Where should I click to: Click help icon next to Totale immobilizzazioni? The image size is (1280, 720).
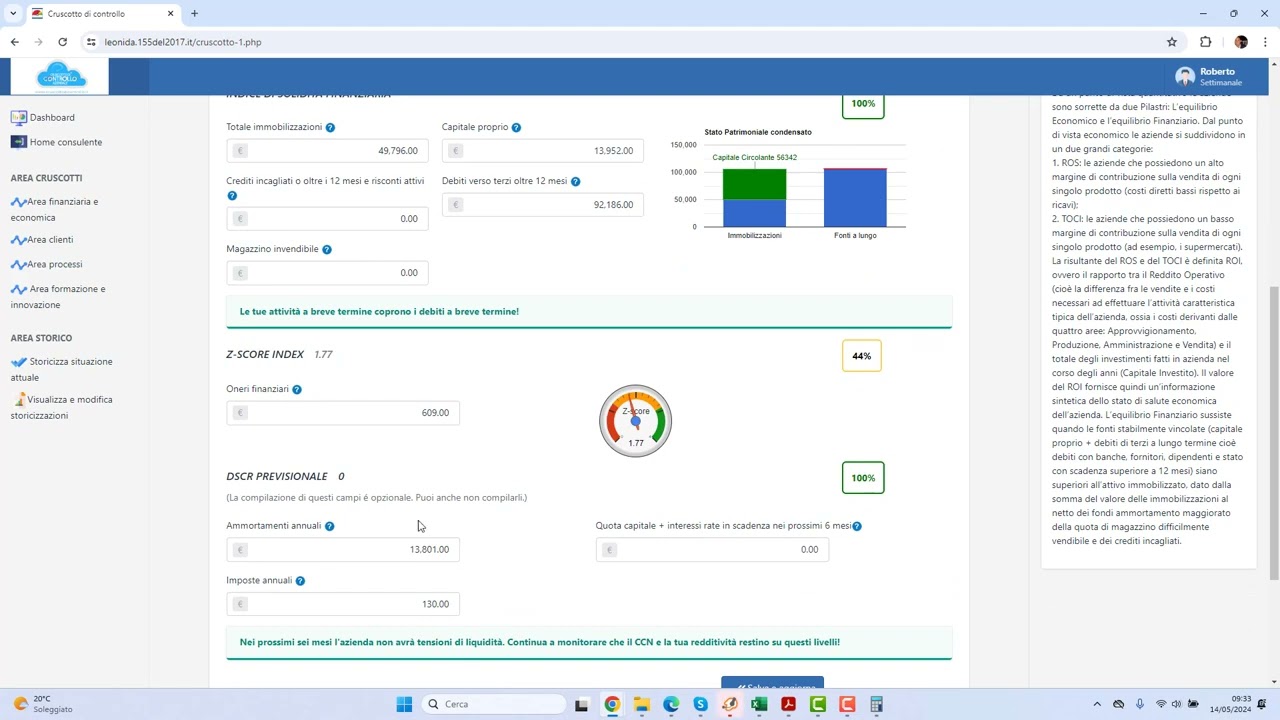330,128
